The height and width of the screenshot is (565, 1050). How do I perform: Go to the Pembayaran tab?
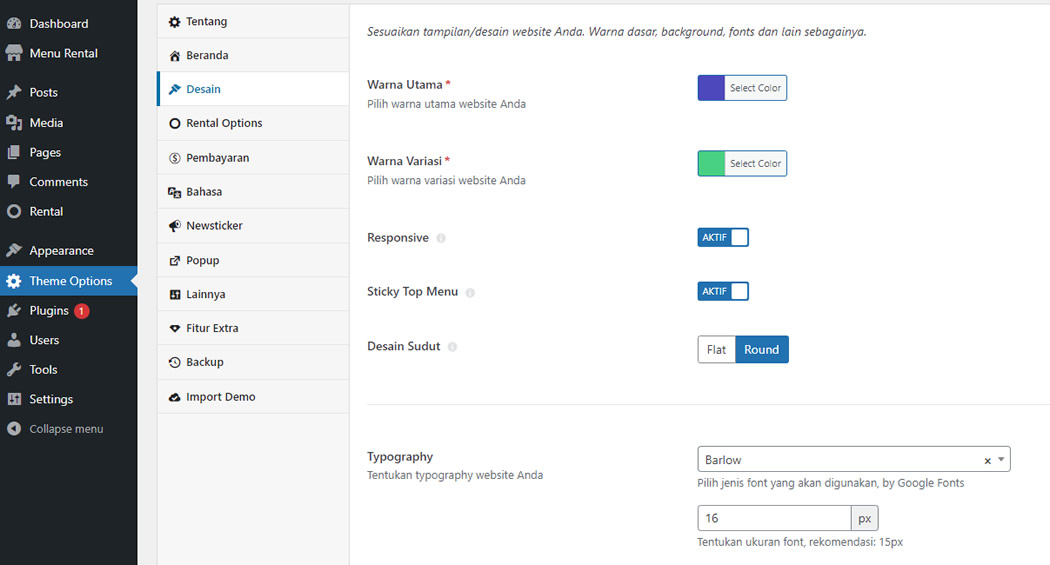point(253,158)
